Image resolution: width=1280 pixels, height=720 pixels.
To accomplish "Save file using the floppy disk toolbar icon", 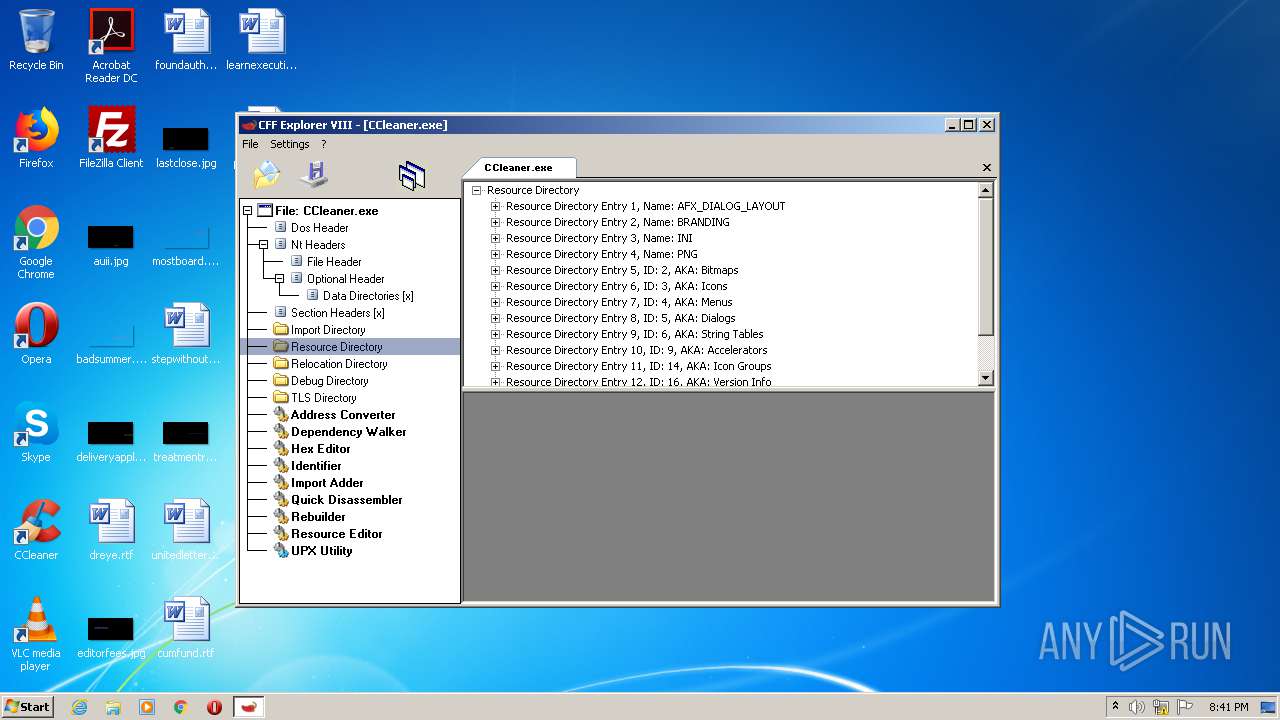I will click(x=315, y=175).
